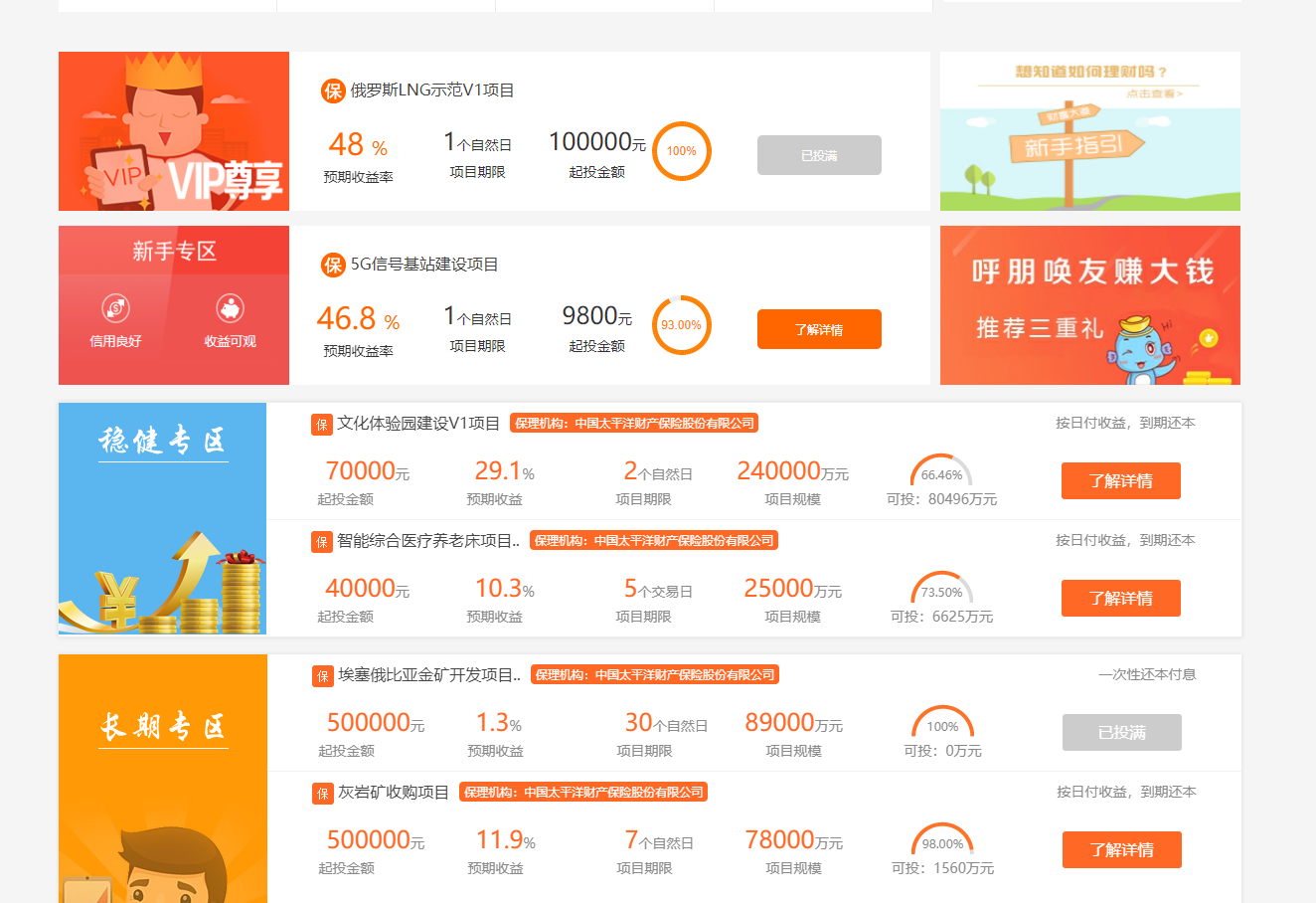Click the 已投满 button for 埃塞俄比亚金矿开发项目
Screen dimensions: 1316x903
point(1122,732)
